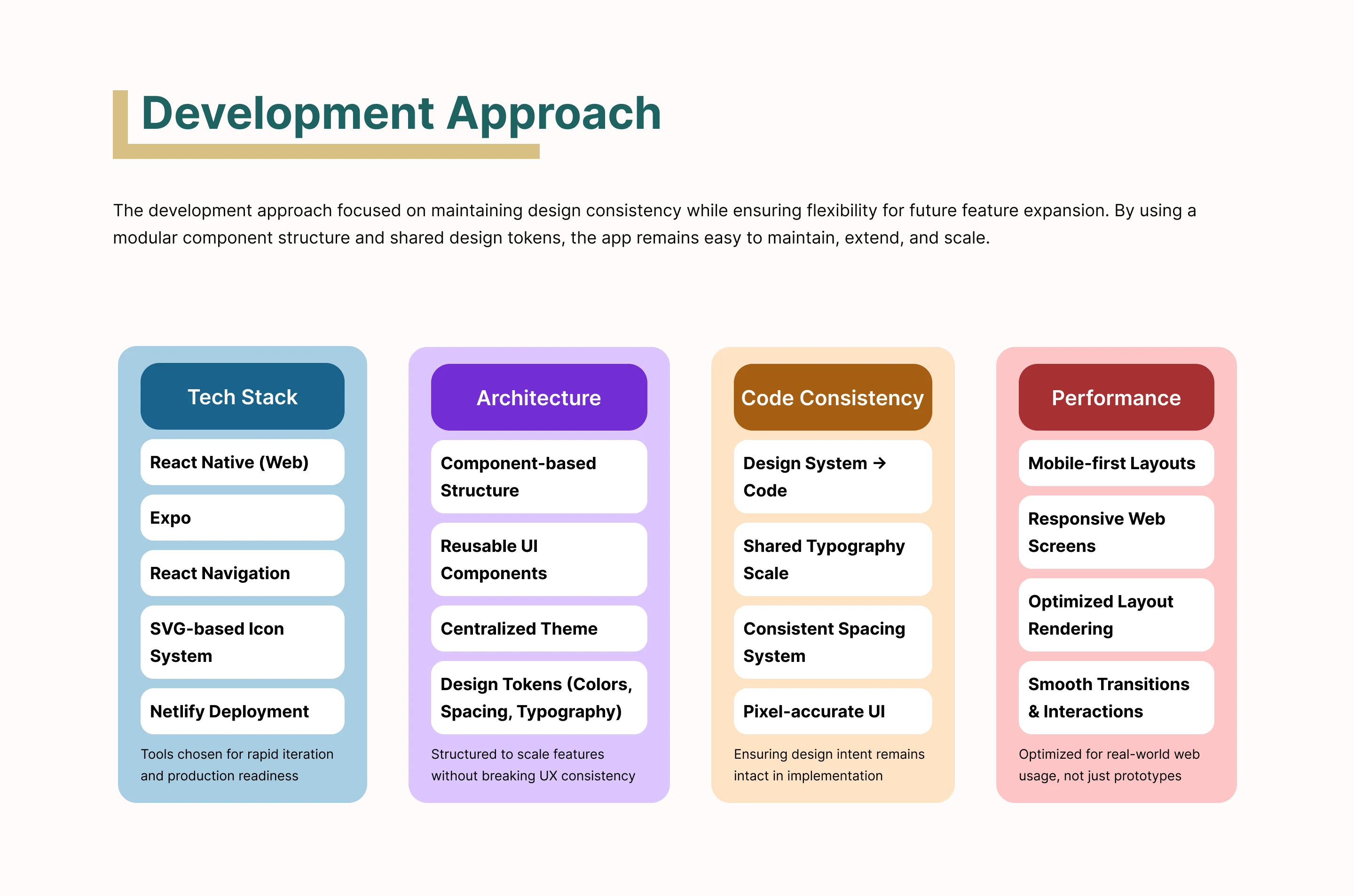Click the React Navigation card
This screenshot has height=896, width=1354.
242,573
